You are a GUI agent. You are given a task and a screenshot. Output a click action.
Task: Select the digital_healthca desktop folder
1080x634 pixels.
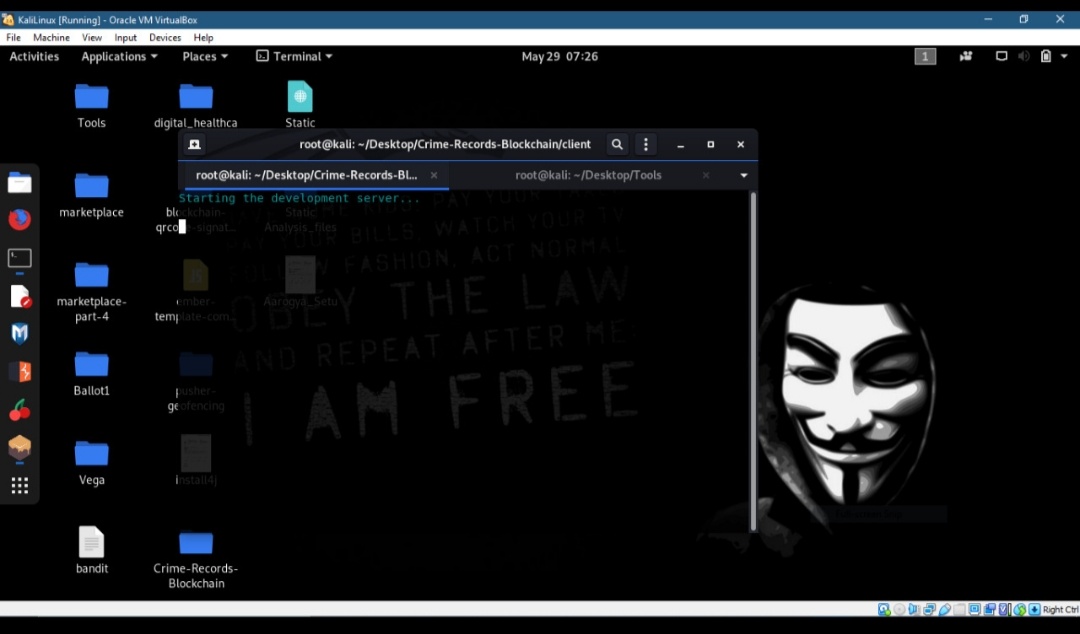pyautogui.click(x=196, y=106)
